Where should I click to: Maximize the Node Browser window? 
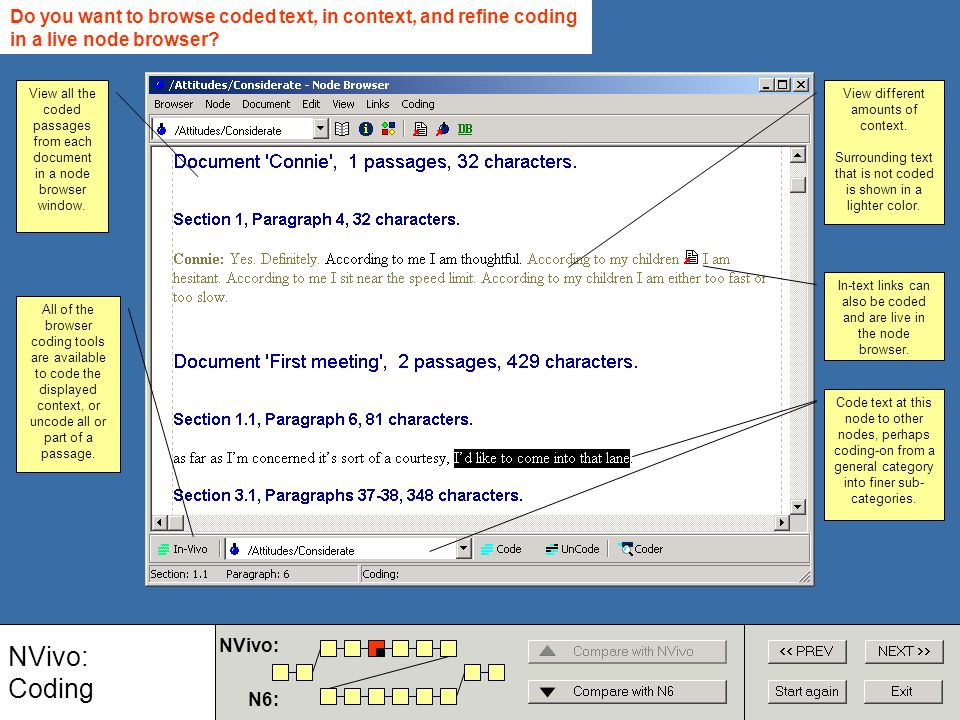point(782,84)
